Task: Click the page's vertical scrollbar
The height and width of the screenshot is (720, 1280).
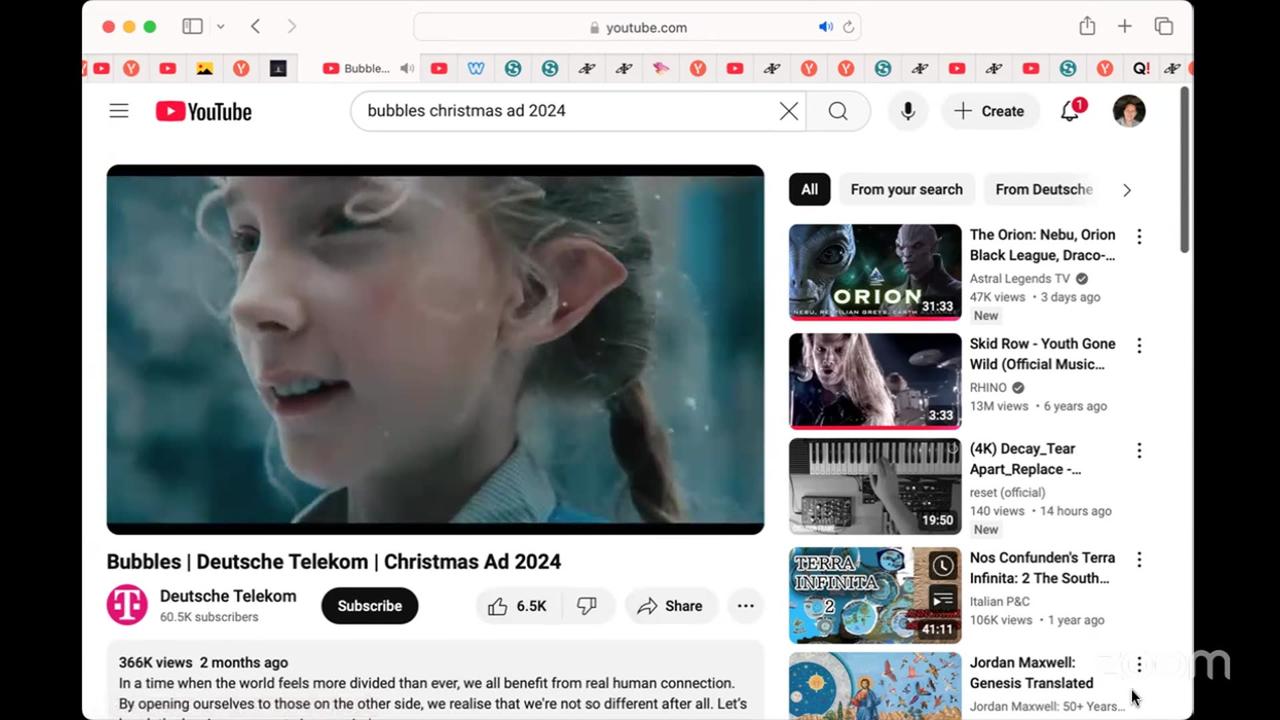Action: pyautogui.click(x=1185, y=170)
